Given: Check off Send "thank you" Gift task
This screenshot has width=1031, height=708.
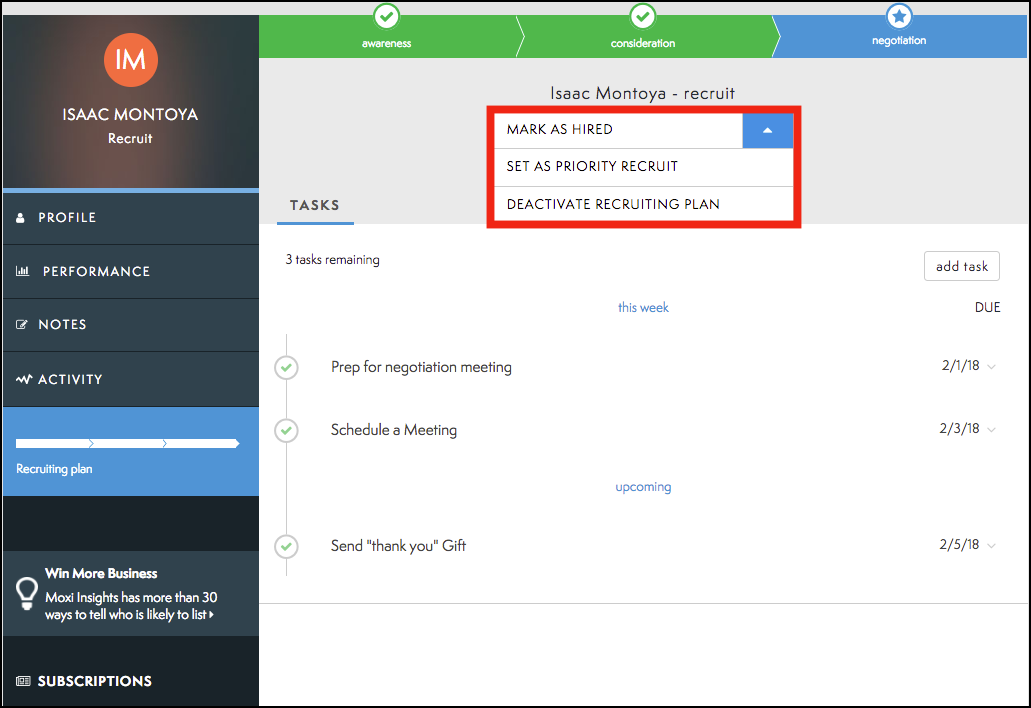Looking at the screenshot, I should (287, 546).
